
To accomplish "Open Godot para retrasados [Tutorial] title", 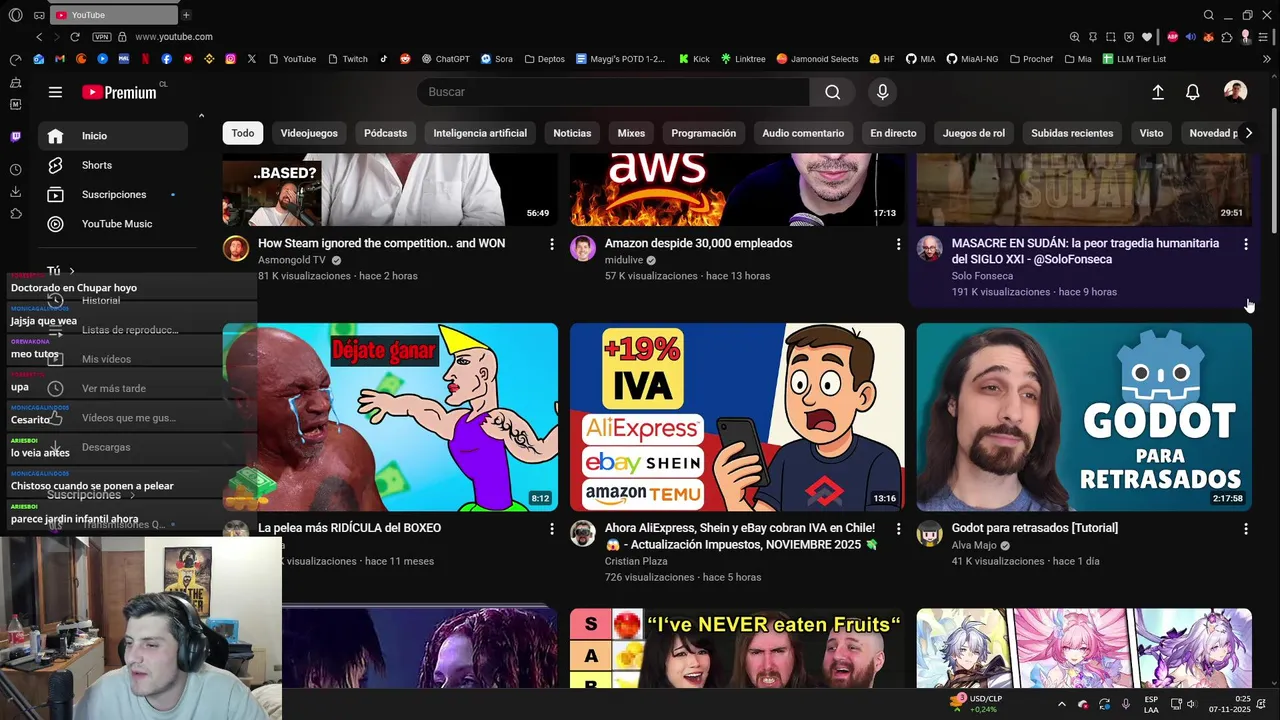I will pyautogui.click(x=1035, y=528).
